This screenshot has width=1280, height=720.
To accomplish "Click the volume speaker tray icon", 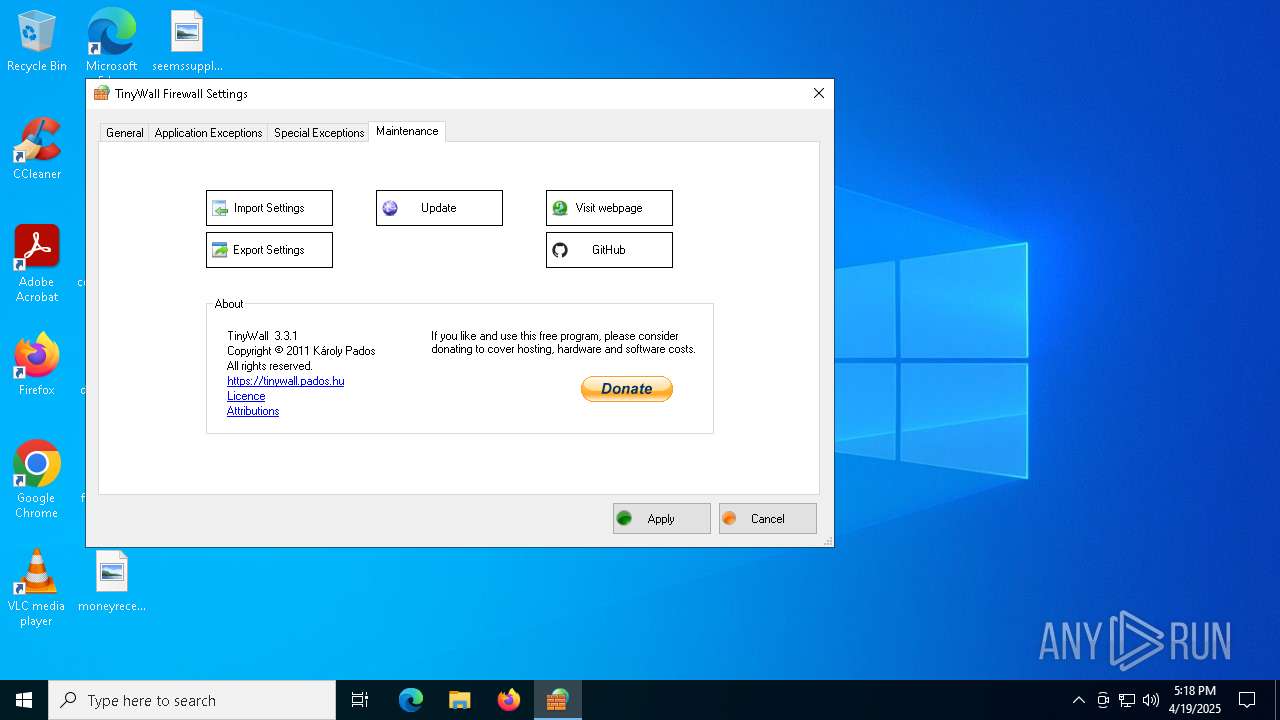I will [x=1151, y=700].
